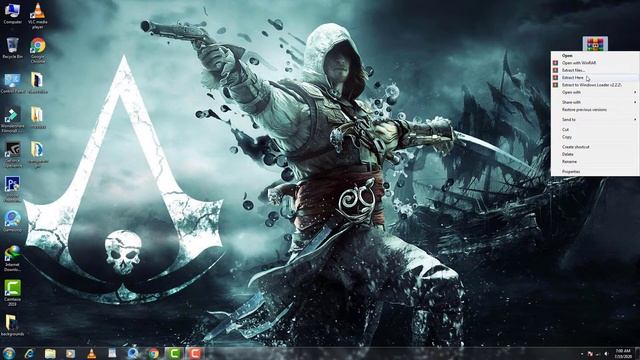Select the VLC media player desktop shortcut
Screen dimensions: 640x360
pos(38,16)
